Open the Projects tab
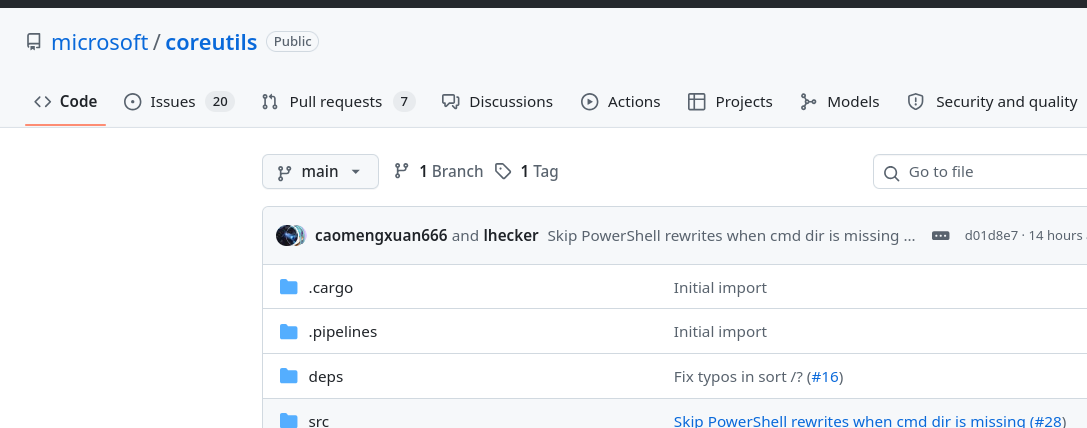The height and width of the screenshot is (428, 1087). pyautogui.click(x=730, y=102)
